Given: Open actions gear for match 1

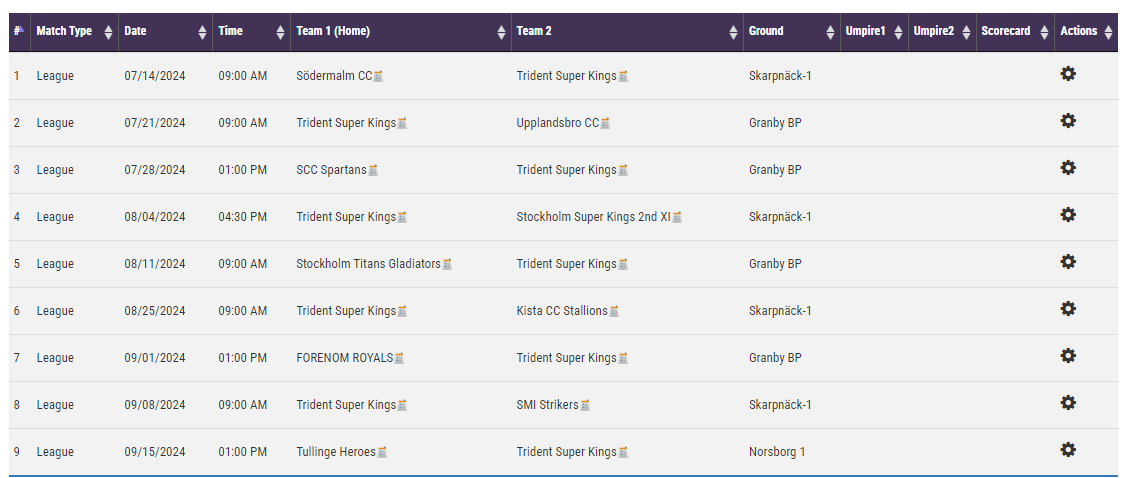Looking at the screenshot, I should click(x=1067, y=74).
